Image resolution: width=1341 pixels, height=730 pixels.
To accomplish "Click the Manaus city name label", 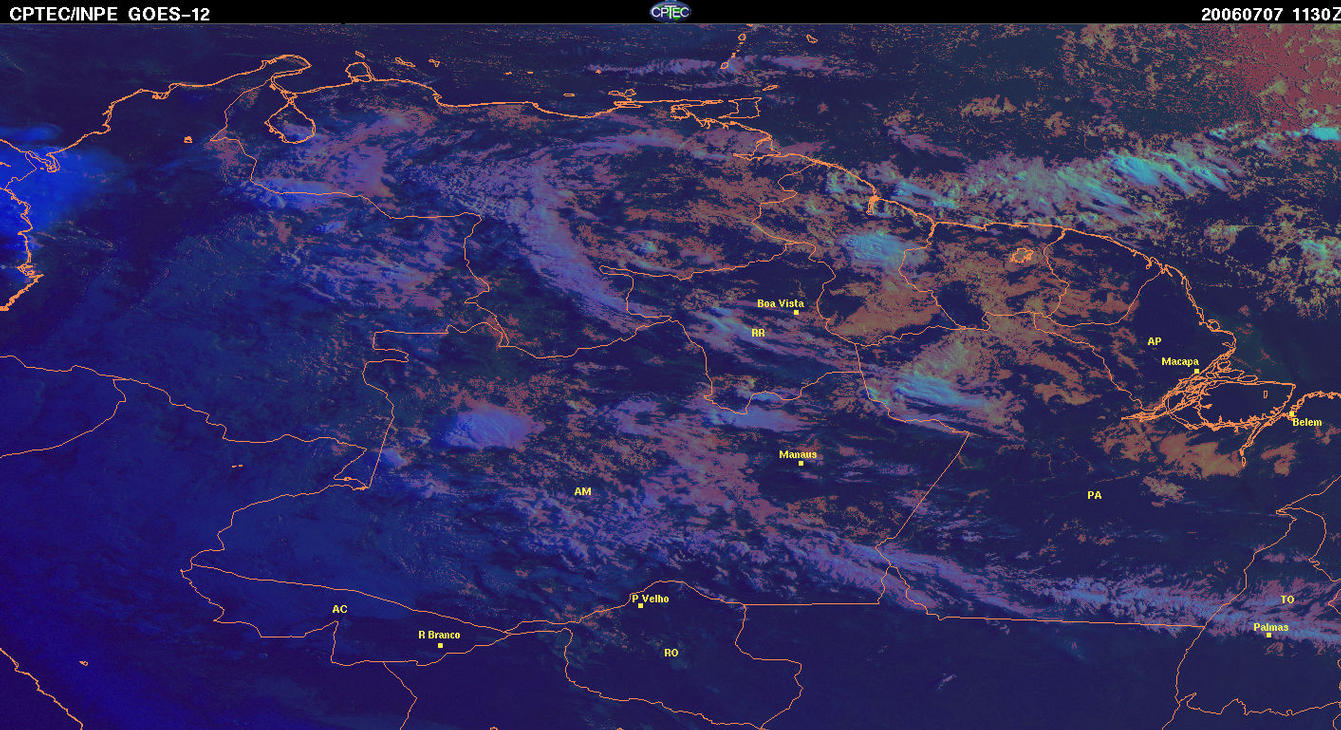I will tap(798, 454).
